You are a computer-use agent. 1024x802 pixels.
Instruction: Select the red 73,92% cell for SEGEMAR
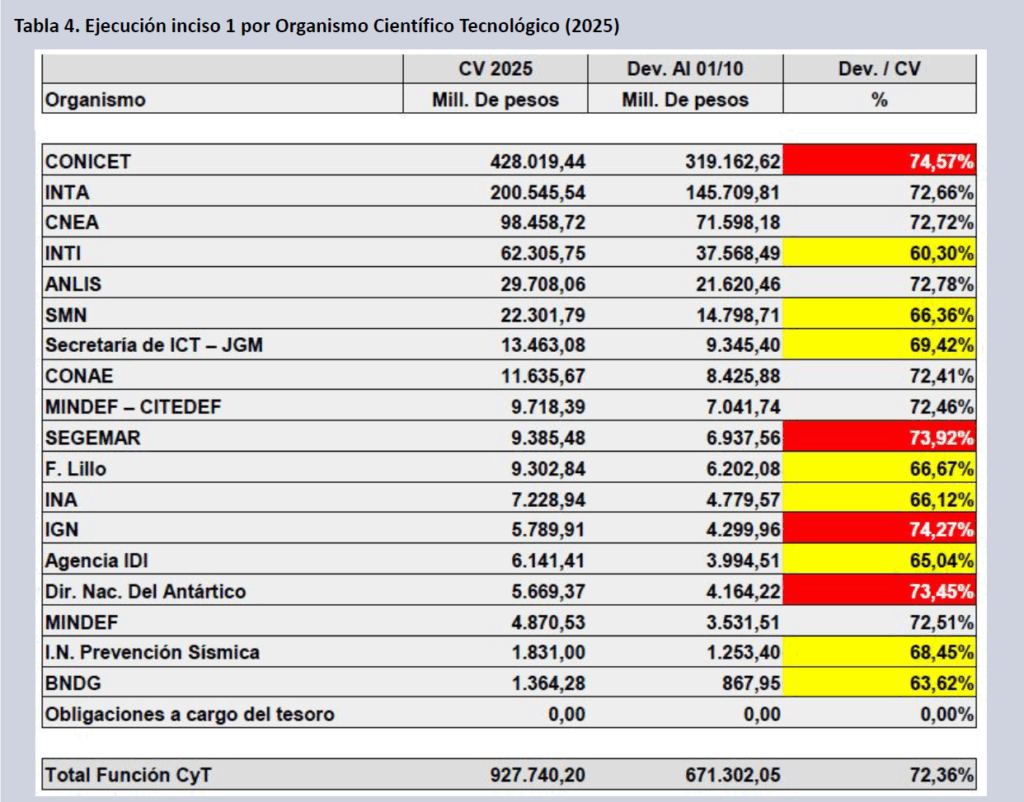(879, 437)
